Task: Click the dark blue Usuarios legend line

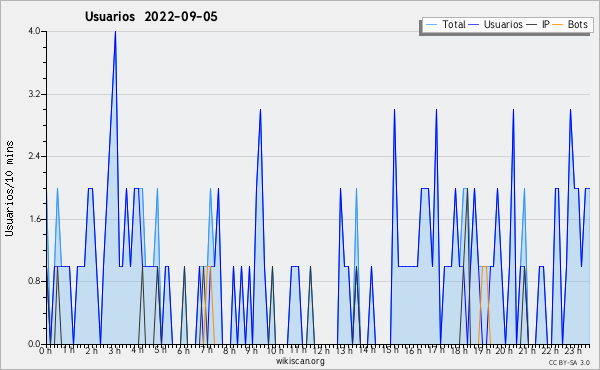Action: coord(474,25)
